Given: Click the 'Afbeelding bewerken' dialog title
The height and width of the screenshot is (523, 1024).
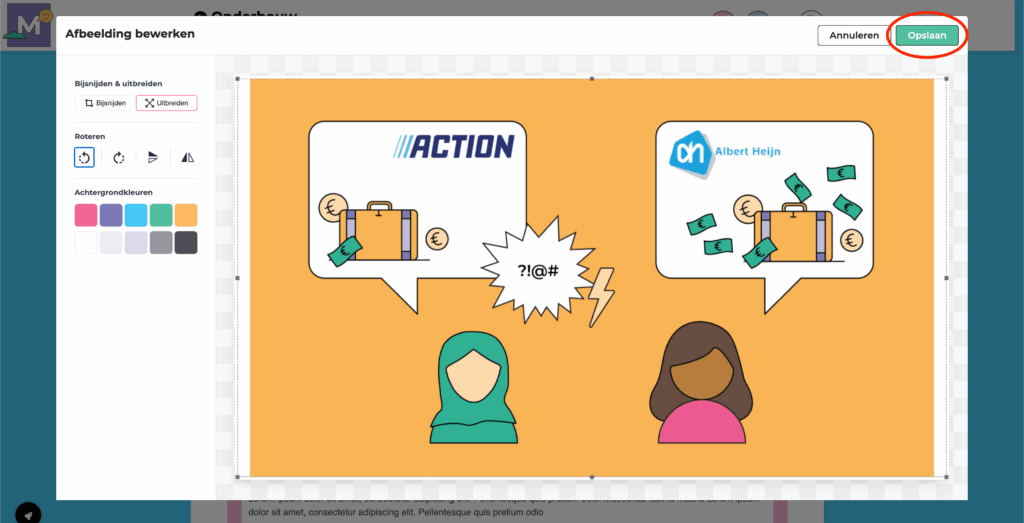Looking at the screenshot, I should [130, 34].
